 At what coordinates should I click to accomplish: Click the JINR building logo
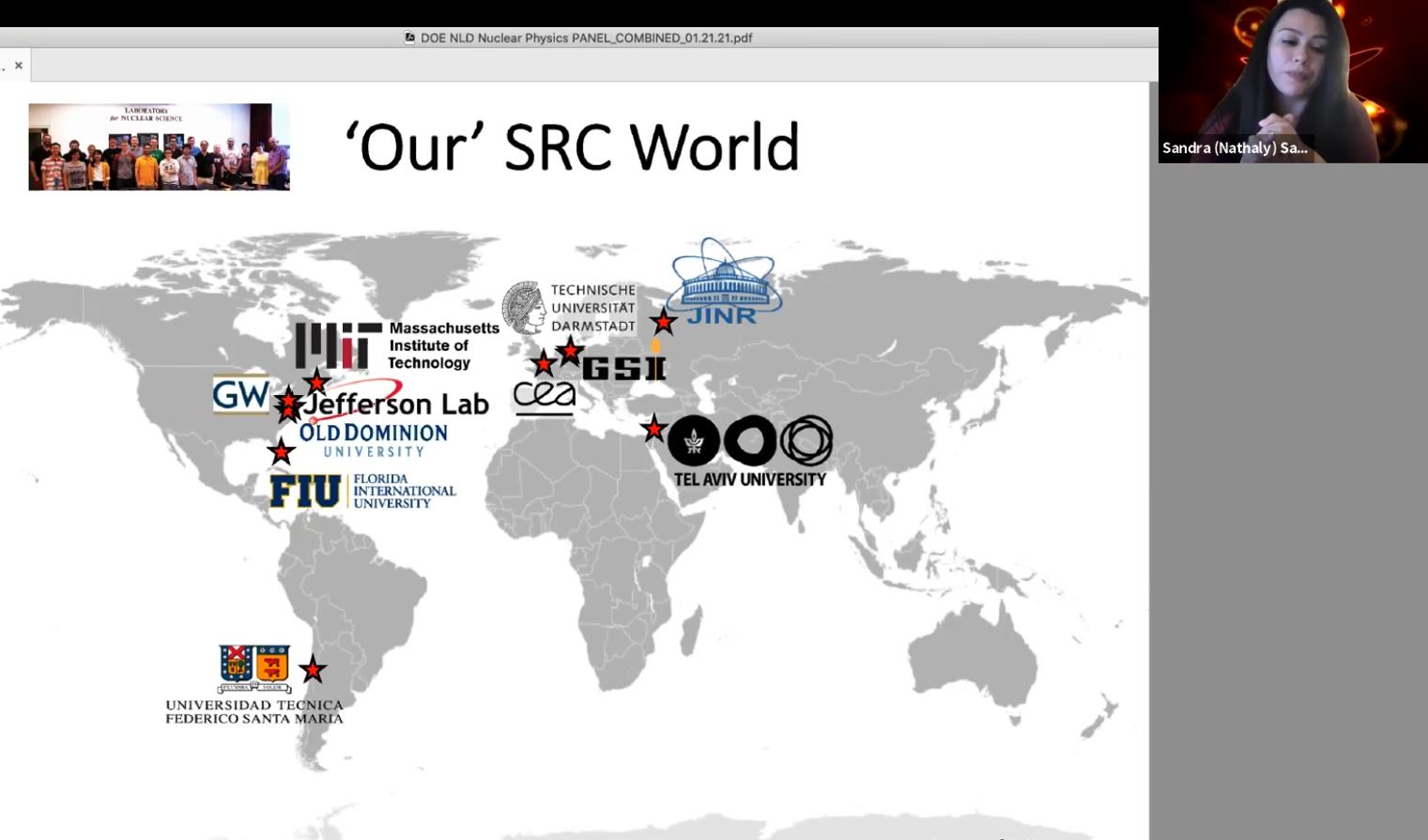(x=723, y=282)
